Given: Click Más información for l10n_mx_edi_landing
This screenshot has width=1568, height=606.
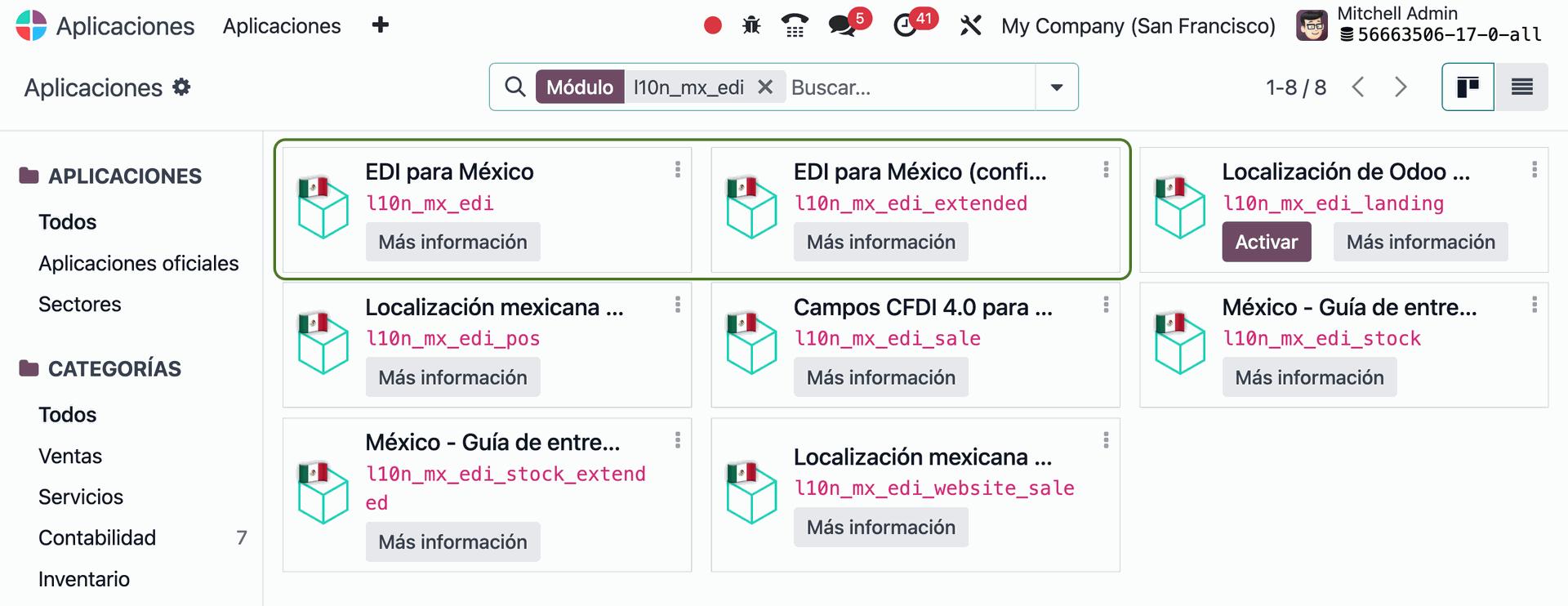Looking at the screenshot, I should click(x=1421, y=242).
